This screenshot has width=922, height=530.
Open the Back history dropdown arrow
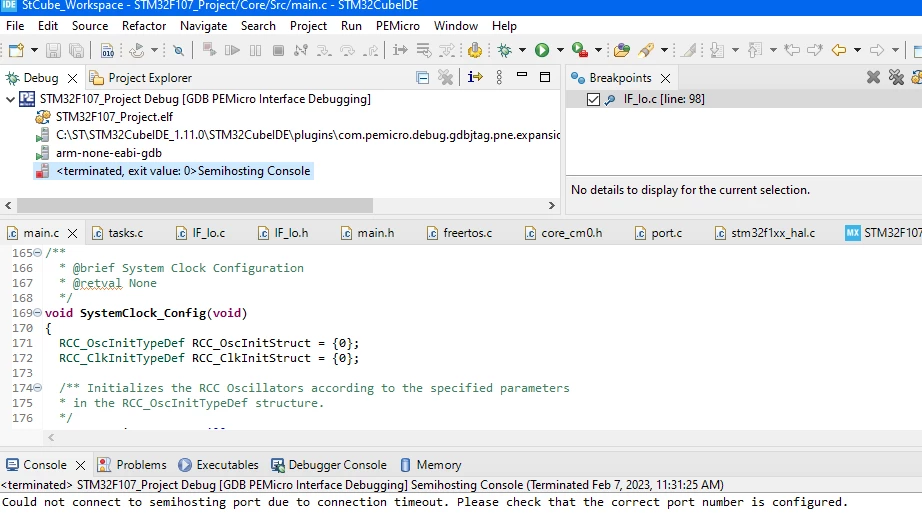click(857, 51)
